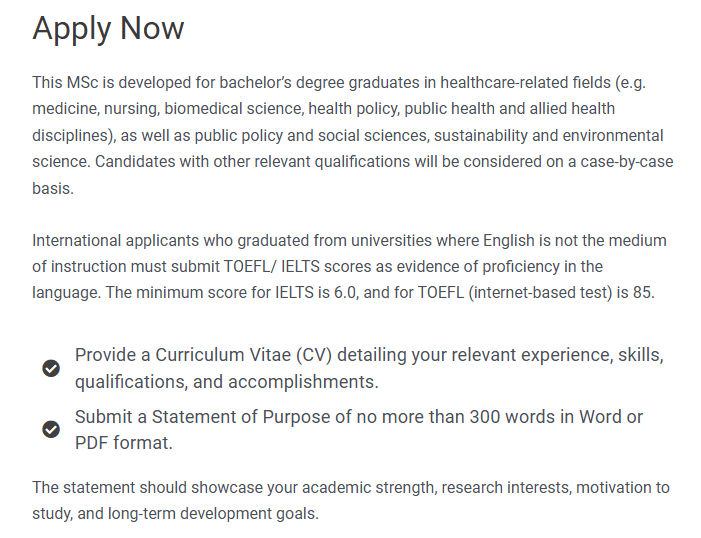Click the checkmark icon beside the Statement of Purpose

point(51,429)
